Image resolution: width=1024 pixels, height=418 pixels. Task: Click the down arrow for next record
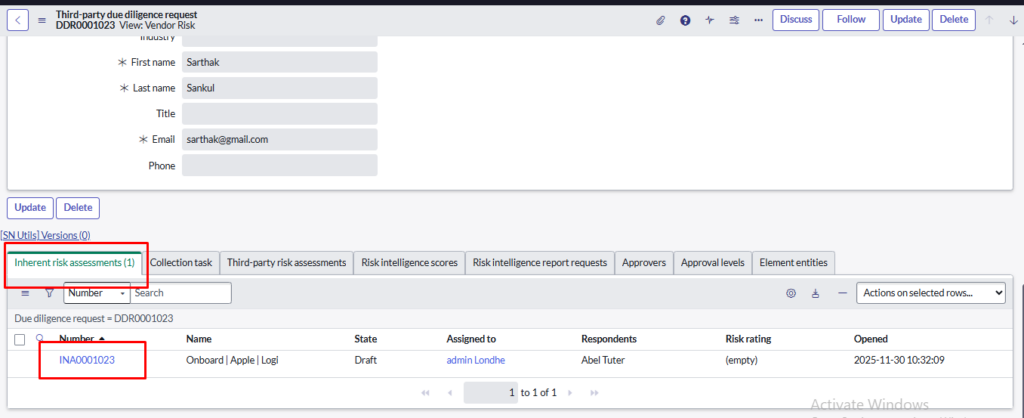[x=1013, y=20]
